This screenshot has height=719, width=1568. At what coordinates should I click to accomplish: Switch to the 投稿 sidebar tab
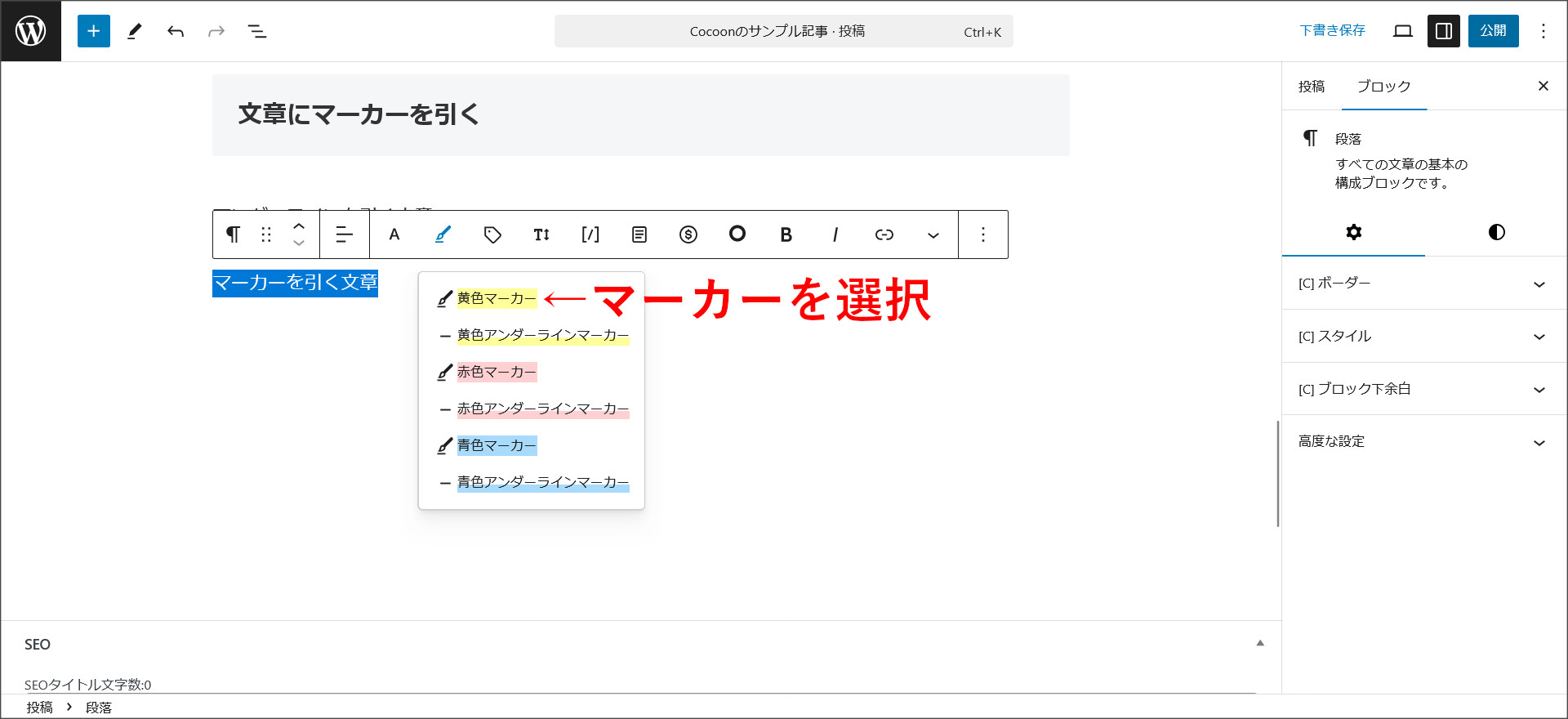point(1312,87)
